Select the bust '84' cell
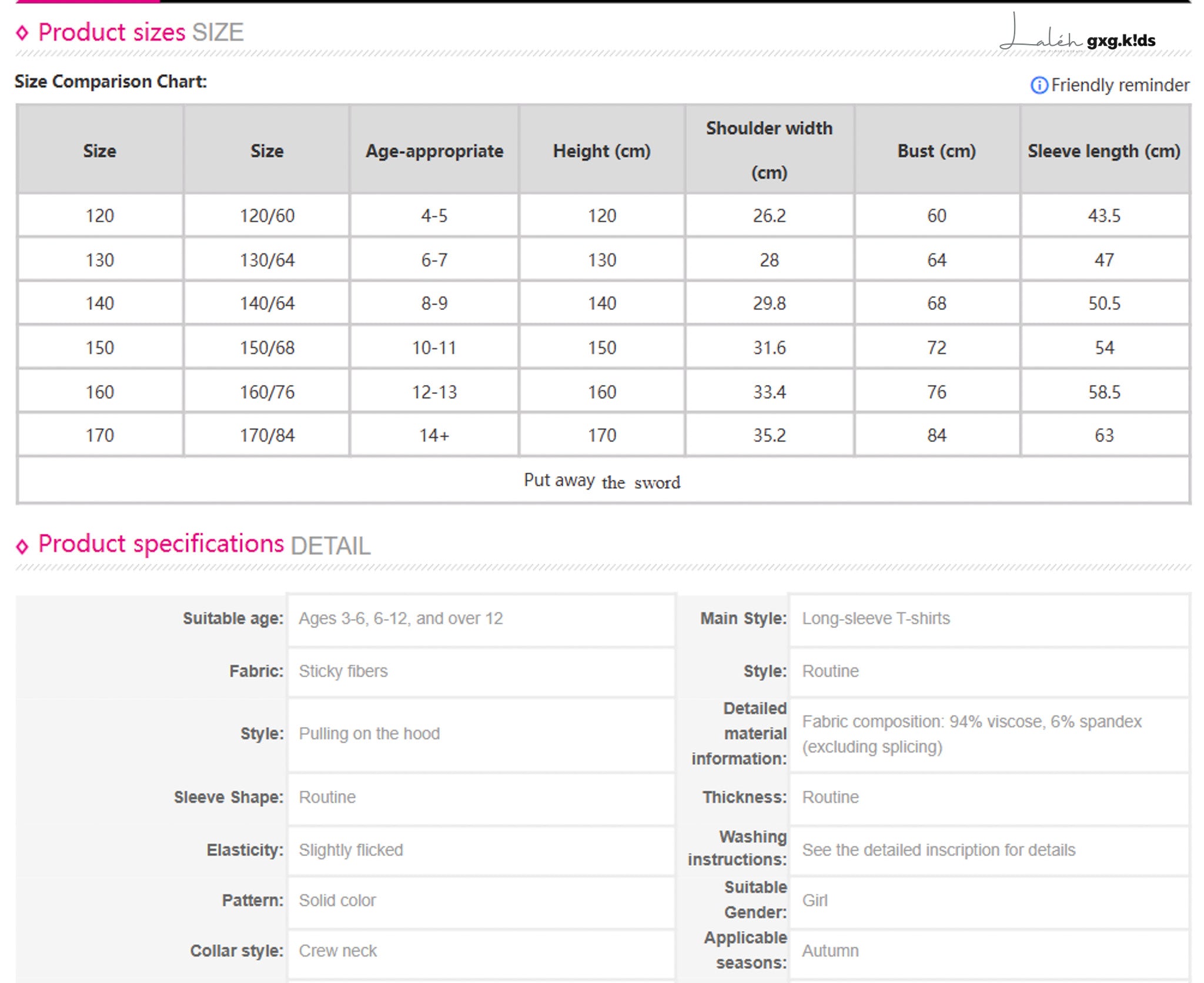This screenshot has height=983, width=1204. [937, 436]
